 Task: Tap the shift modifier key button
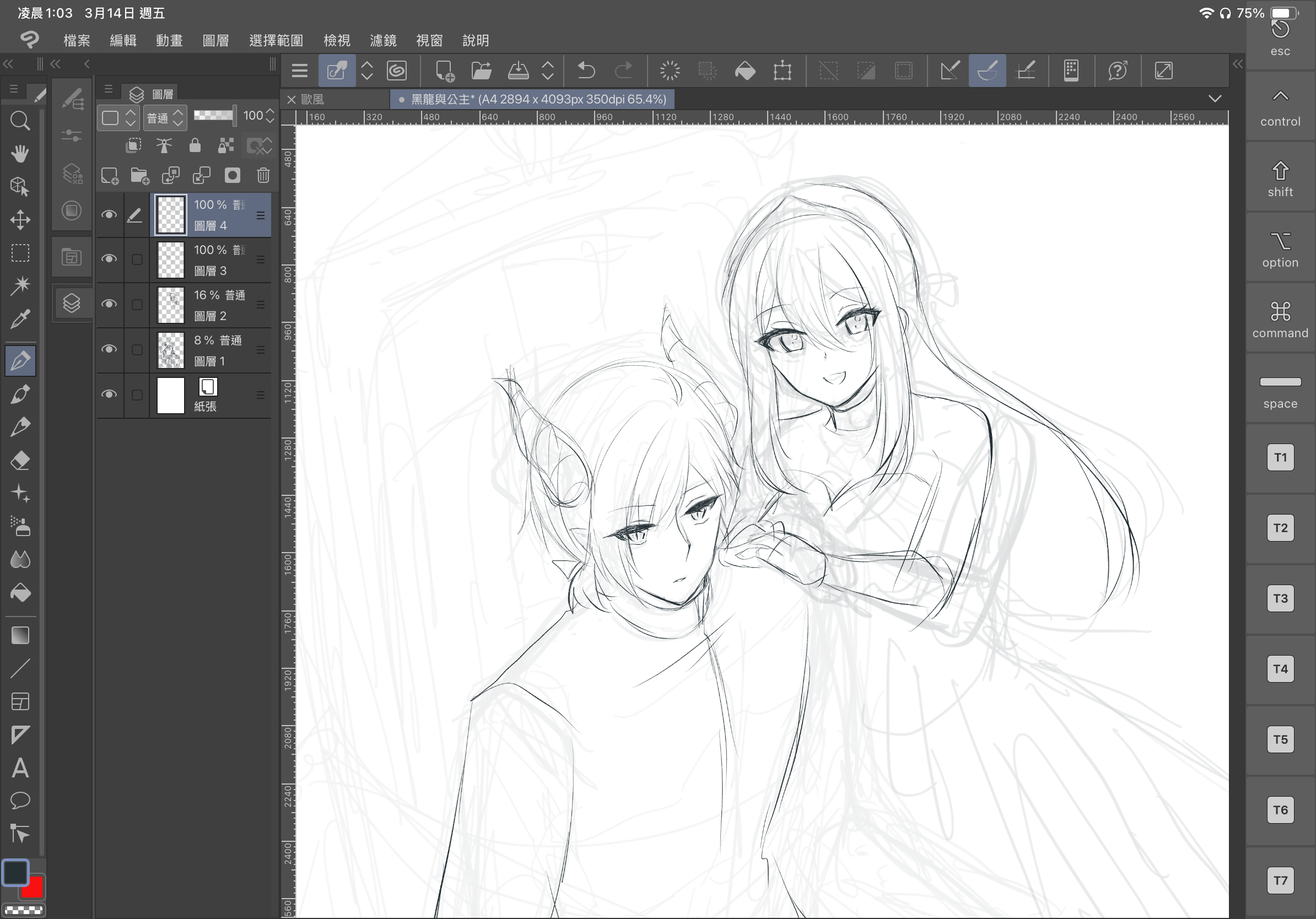(1280, 178)
